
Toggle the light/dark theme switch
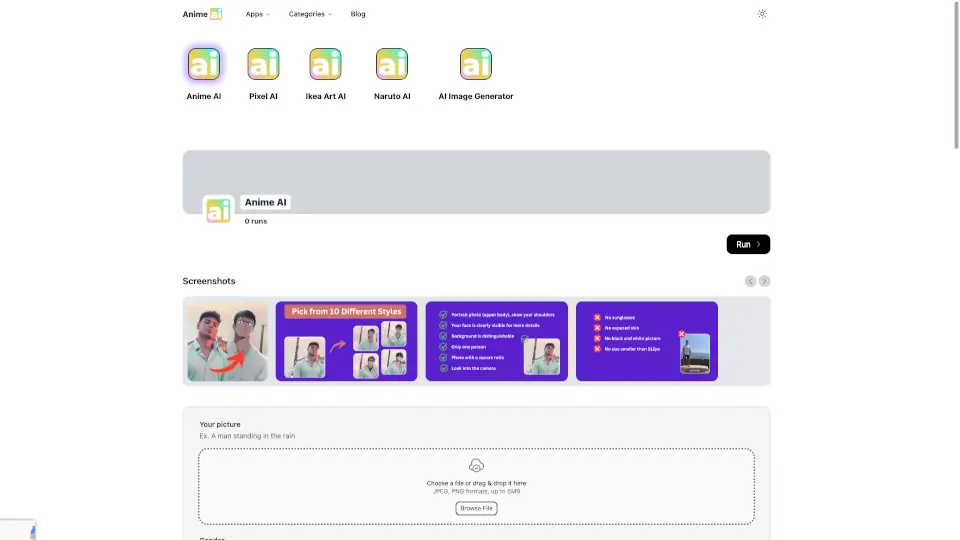[x=762, y=14]
